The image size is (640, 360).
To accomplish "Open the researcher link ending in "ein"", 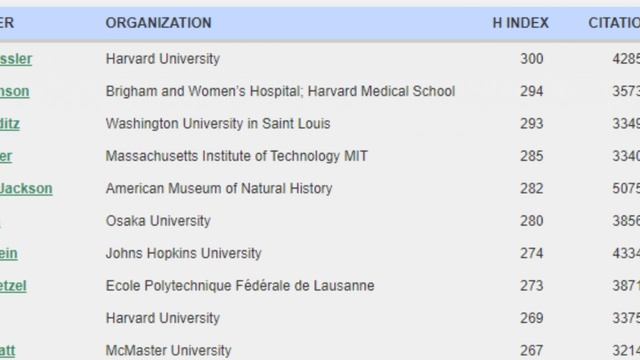I will 9,253.
